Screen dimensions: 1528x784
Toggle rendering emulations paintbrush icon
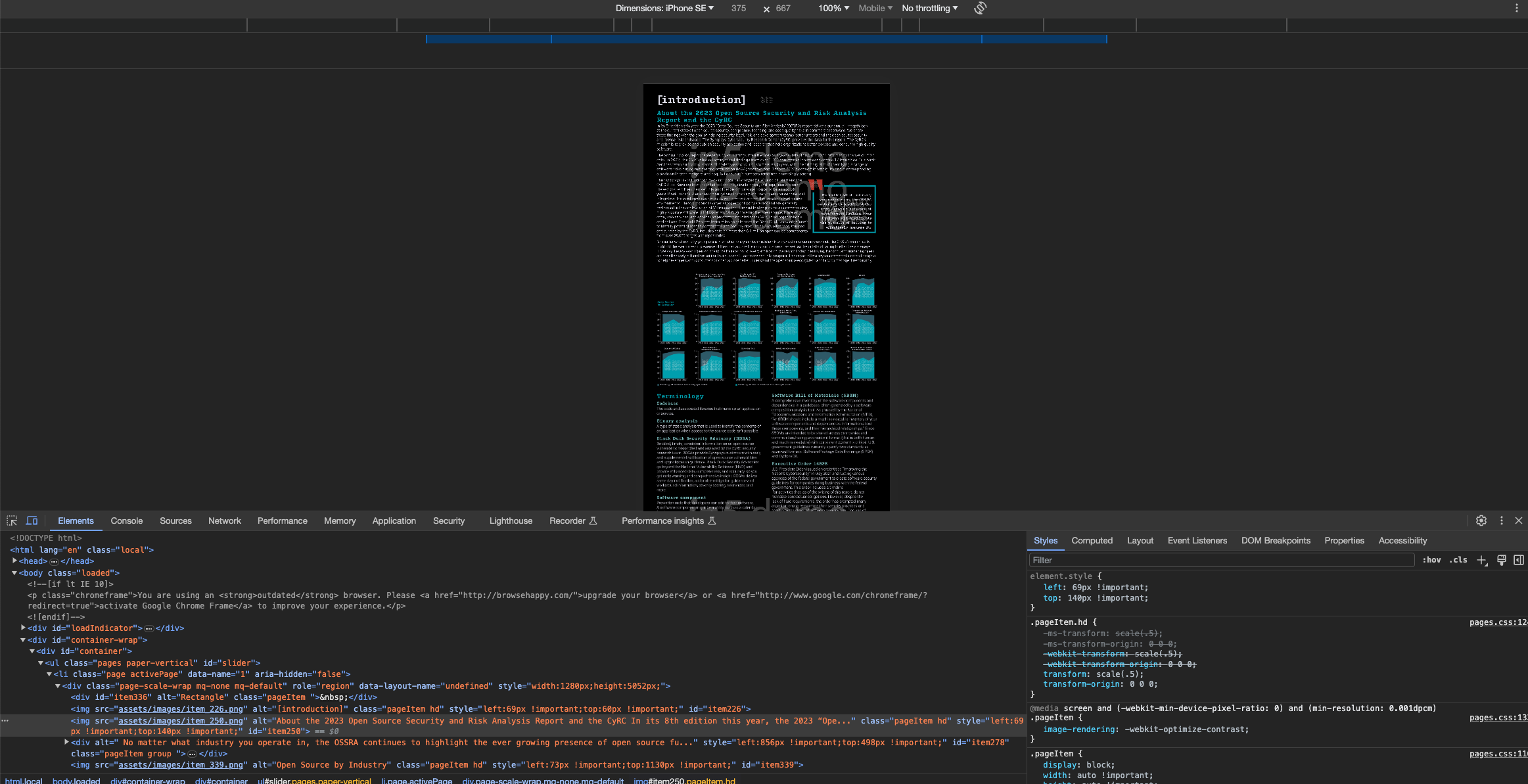[1501, 560]
